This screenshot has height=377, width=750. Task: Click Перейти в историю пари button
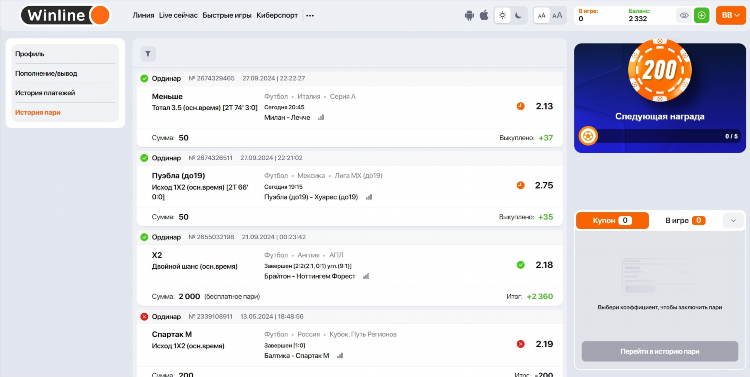click(x=660, y=352)
